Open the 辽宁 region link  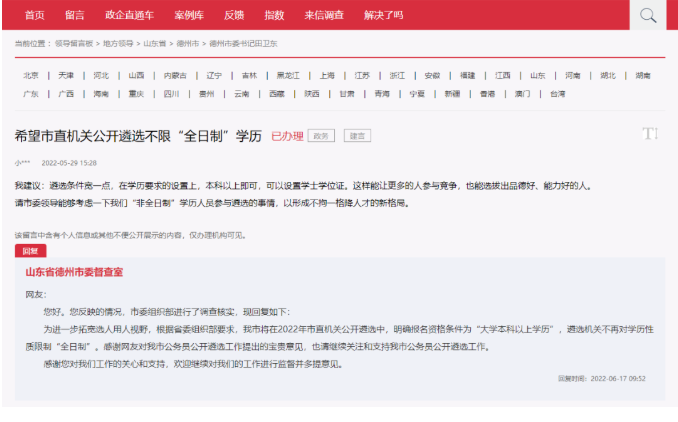[214, 76]
